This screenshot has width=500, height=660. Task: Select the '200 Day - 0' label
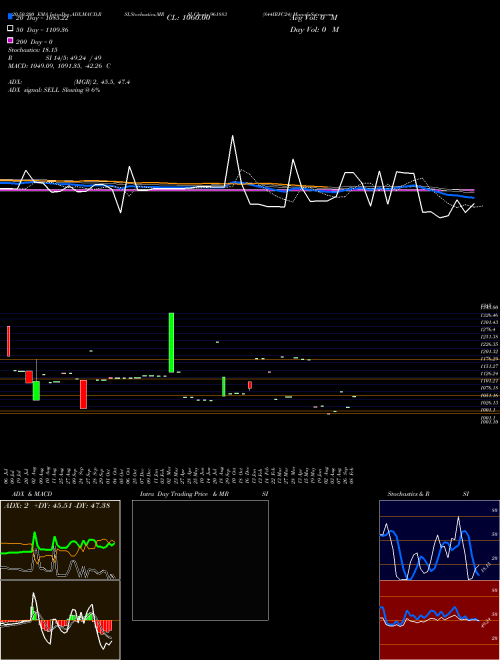click(34, 42)
